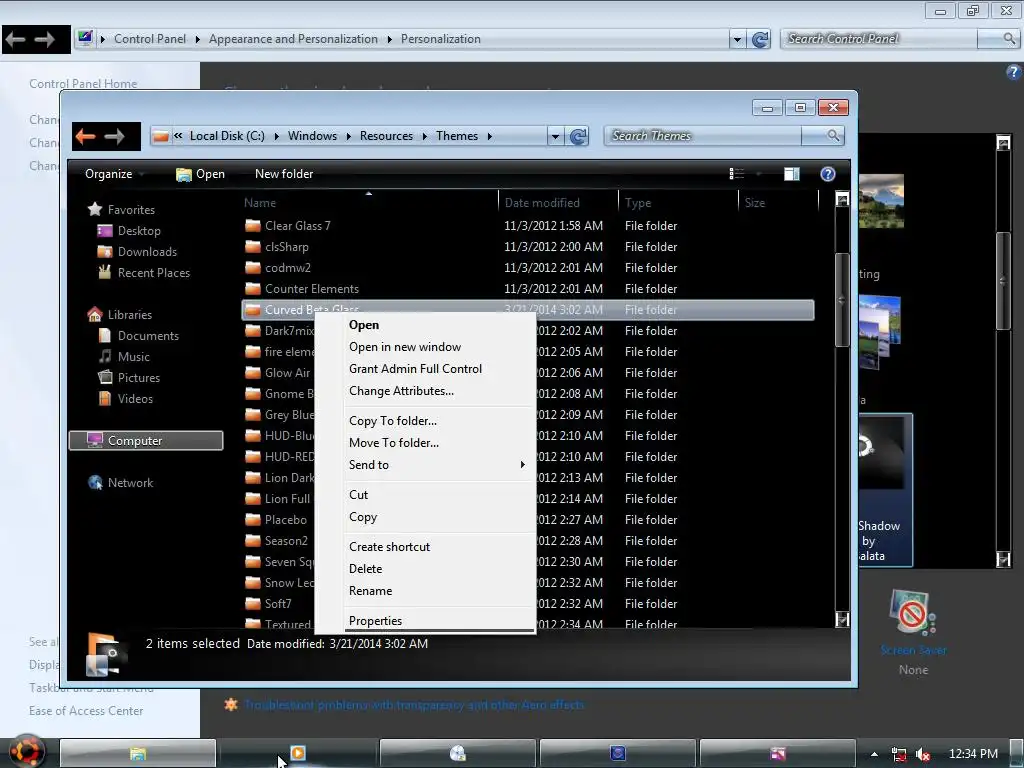Click the change view icon in explorer toolbar
The image size is (1024, 768).
737,174
